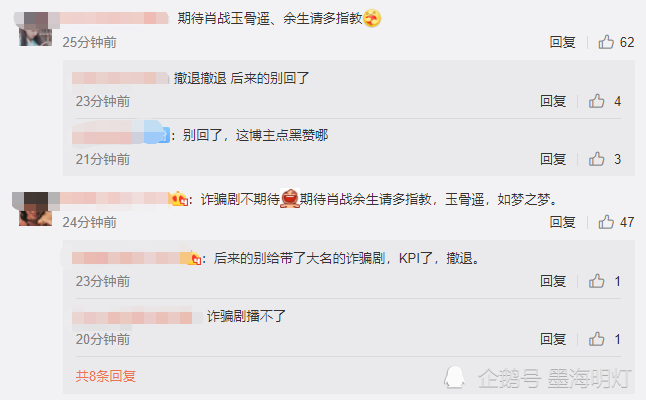This screenshot has width=646, height=400.
Task: Like the 这博主点黑赞哪 reply
Action: pyautogui.click(x=596, y=159)
